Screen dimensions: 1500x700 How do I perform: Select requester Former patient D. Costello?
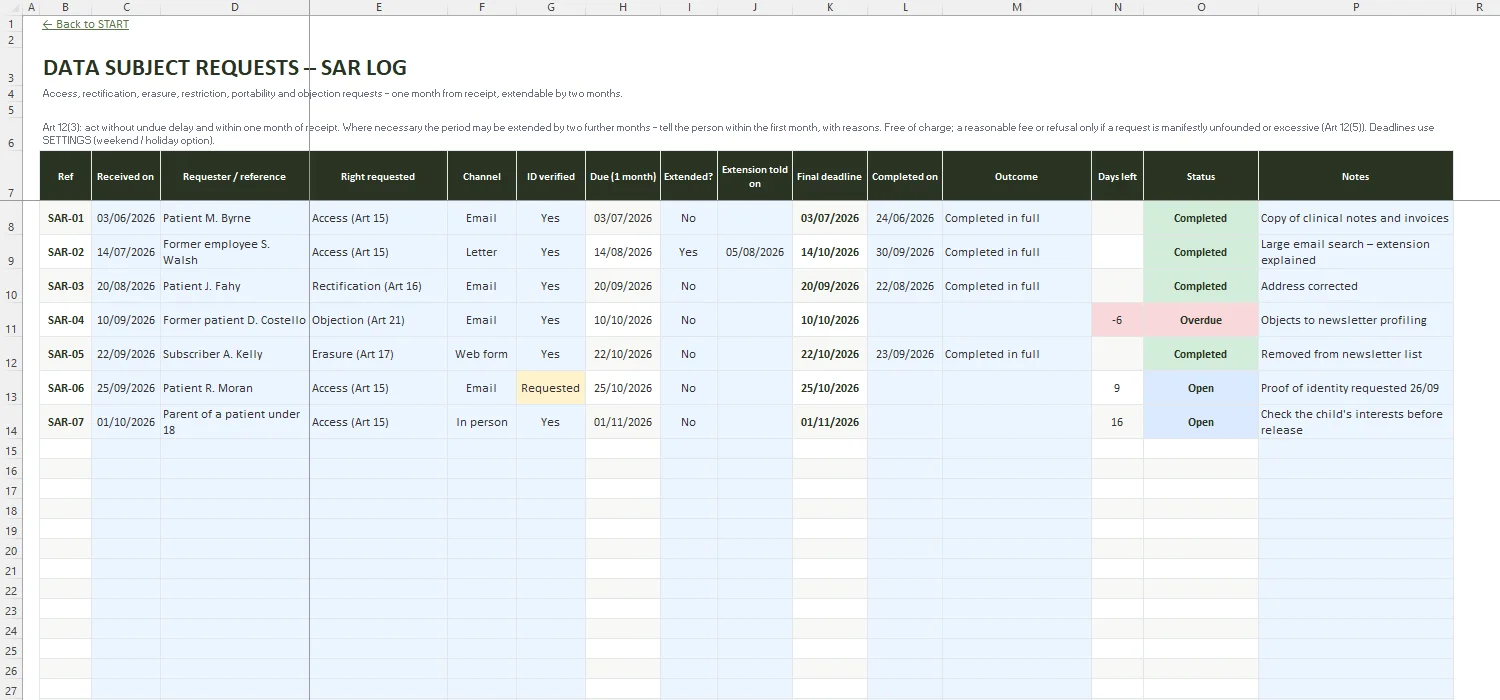tap(234, 320)
